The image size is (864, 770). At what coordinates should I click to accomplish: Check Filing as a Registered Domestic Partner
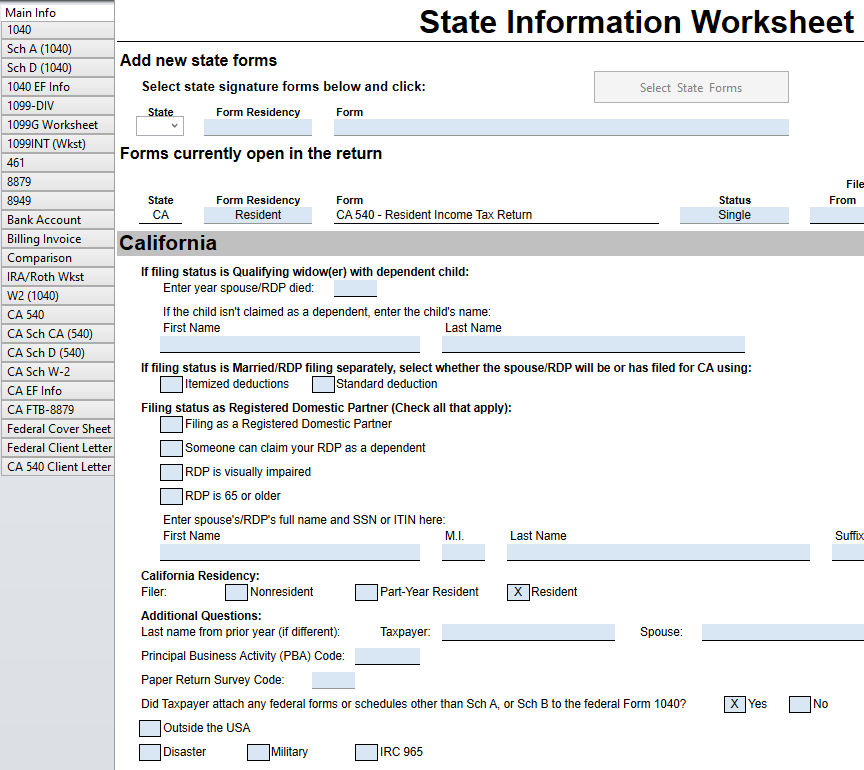point(171,424)
